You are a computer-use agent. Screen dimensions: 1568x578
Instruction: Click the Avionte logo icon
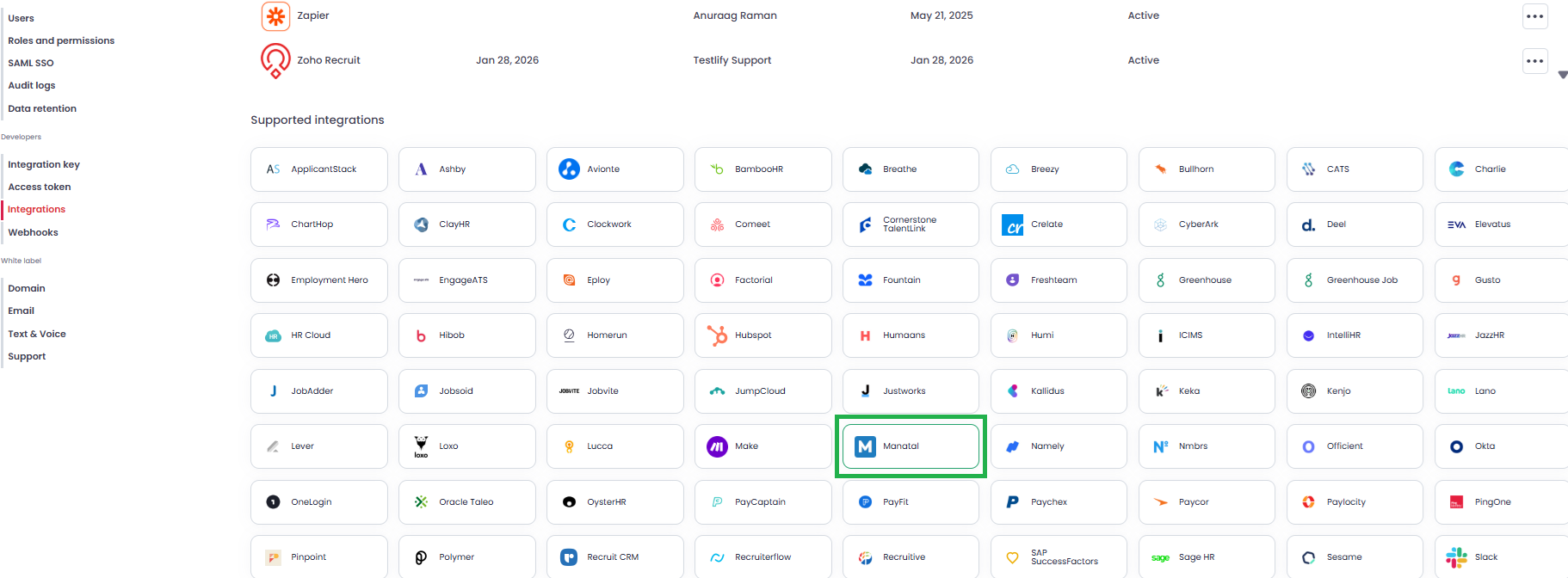point(569,169)
